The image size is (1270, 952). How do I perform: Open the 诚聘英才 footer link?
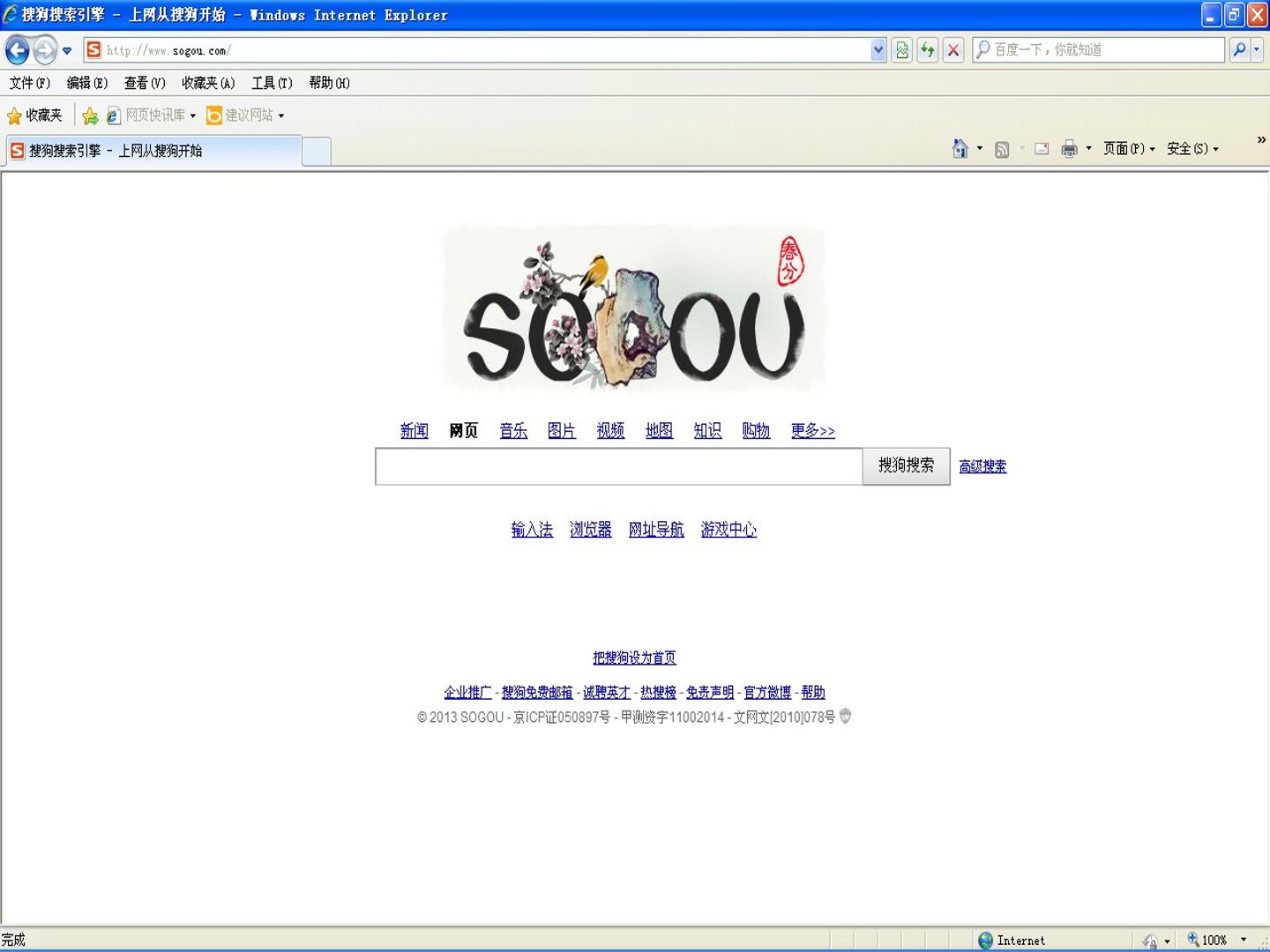click(x=607, y=693)
